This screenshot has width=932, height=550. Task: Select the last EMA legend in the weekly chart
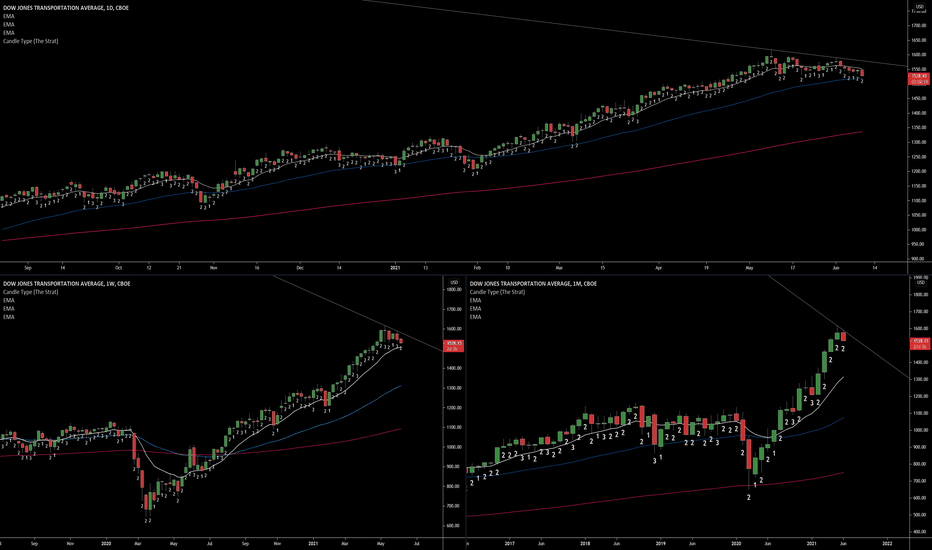click(x=9, y=317)
